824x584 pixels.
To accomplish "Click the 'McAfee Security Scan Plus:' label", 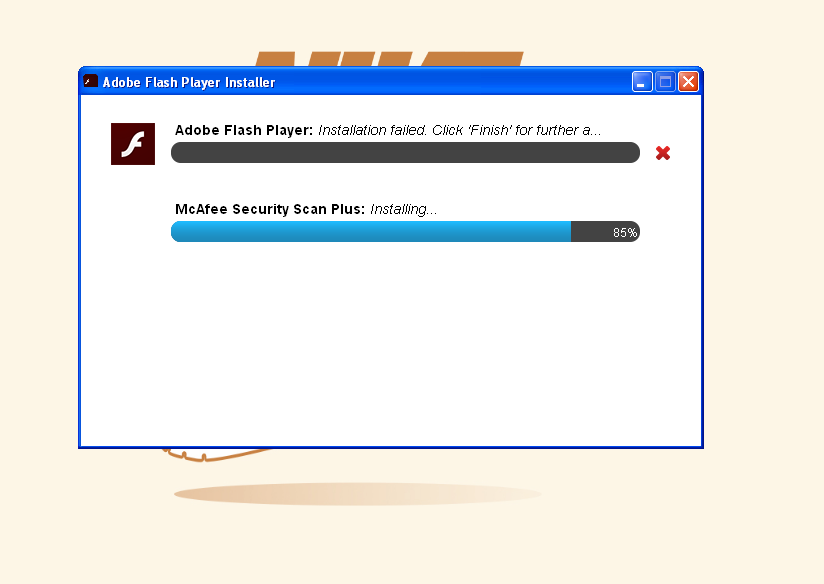I will click(270, 209).
